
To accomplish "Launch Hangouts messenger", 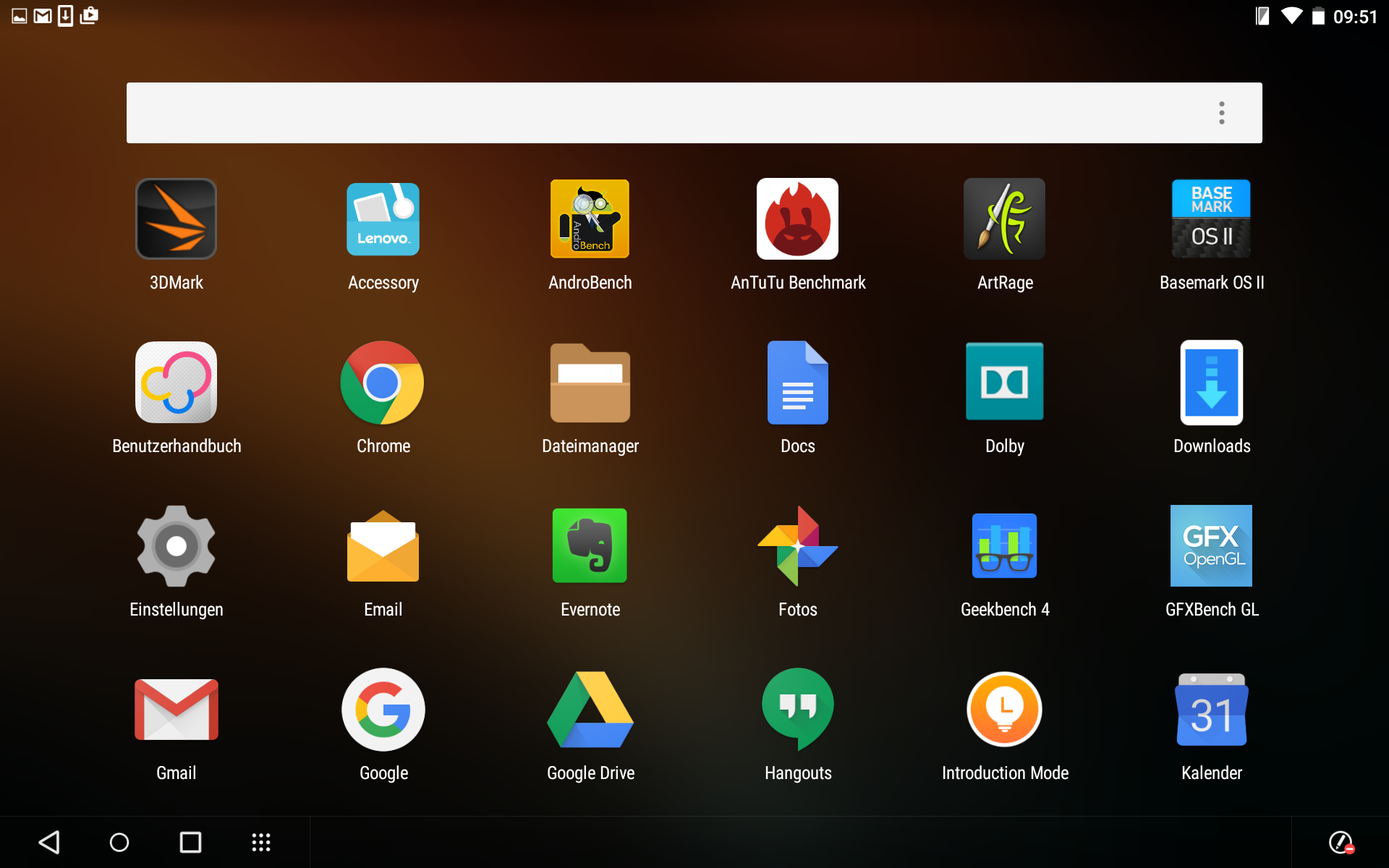I will (x=798, y=710).
